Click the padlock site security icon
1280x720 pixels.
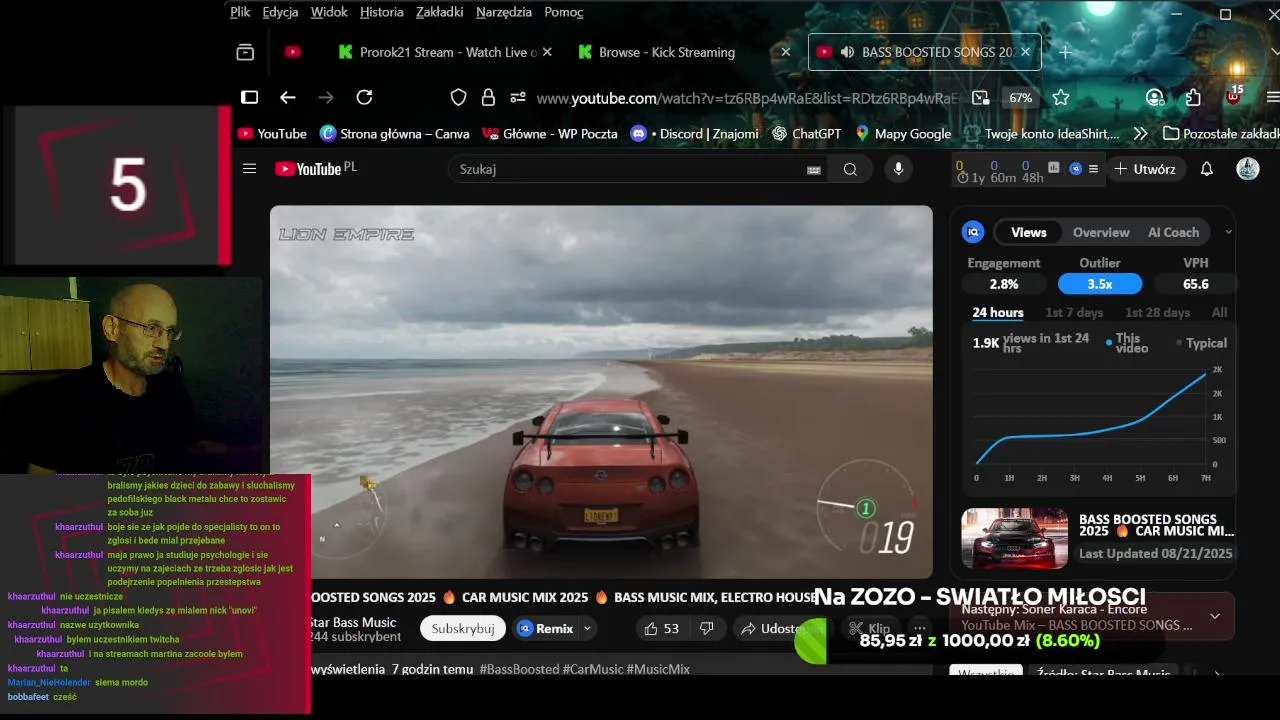488,97
